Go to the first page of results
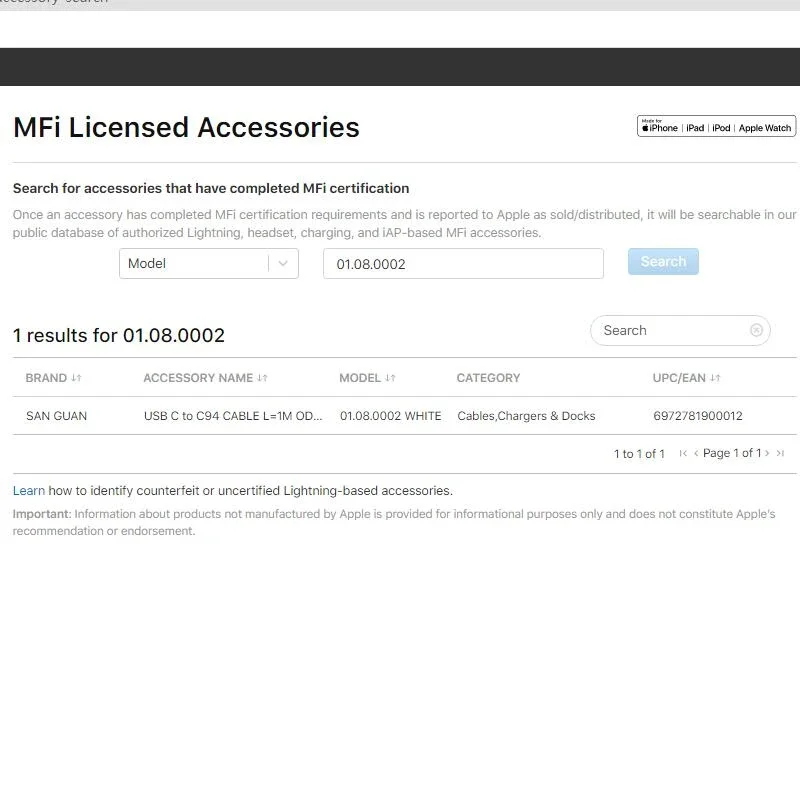The height and width of the screenshot is (800, 800). click(683, 453)
